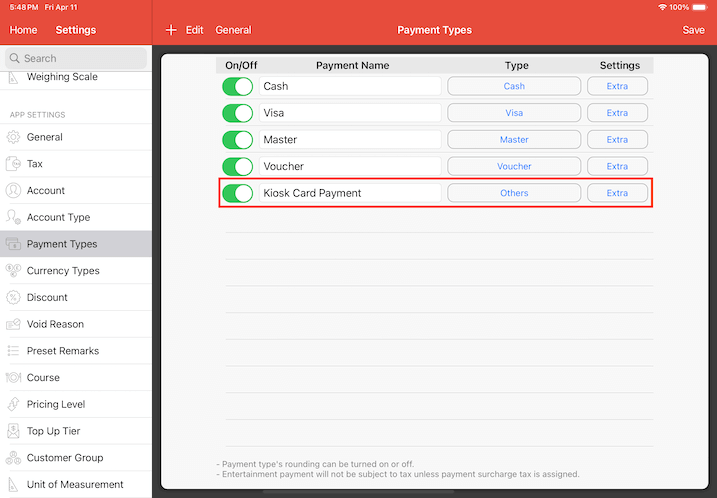Click the settings Search field
This screenshot has width=717, height=498.
point(76,59)
